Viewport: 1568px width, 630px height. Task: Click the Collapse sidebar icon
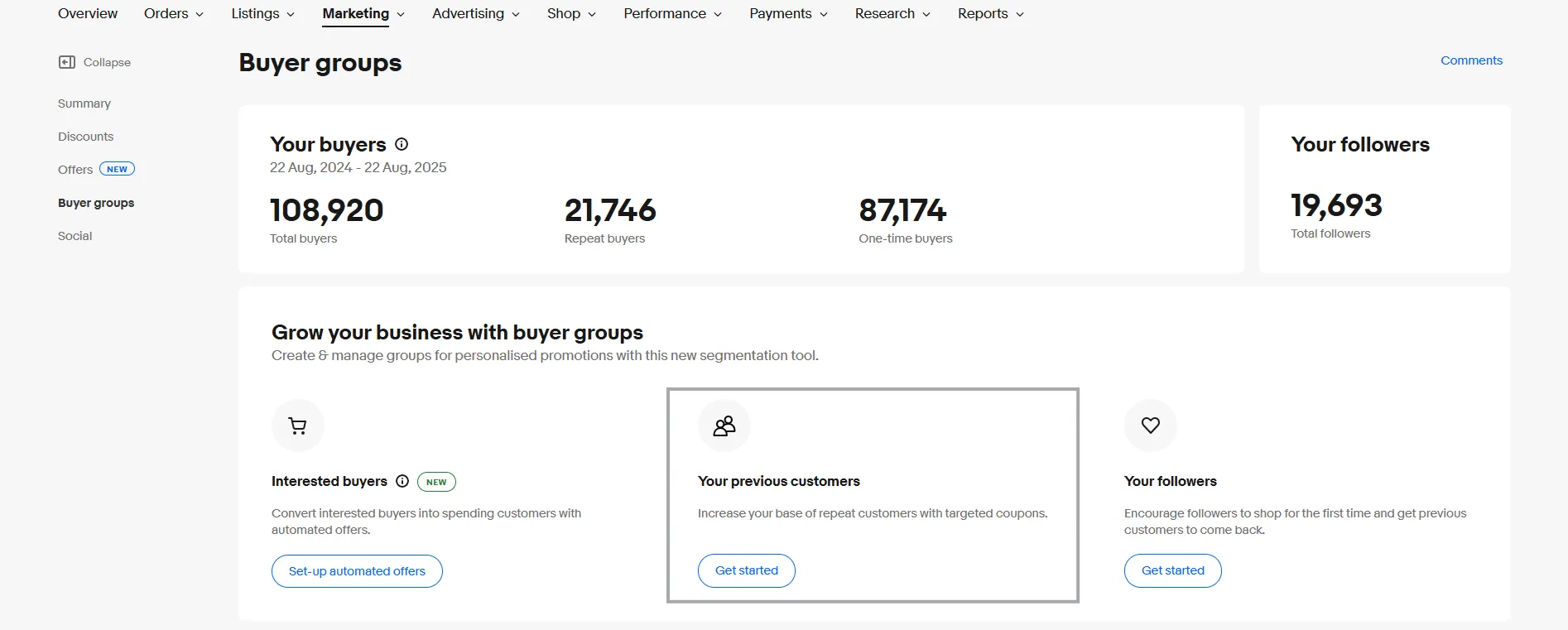coord(67,62)
